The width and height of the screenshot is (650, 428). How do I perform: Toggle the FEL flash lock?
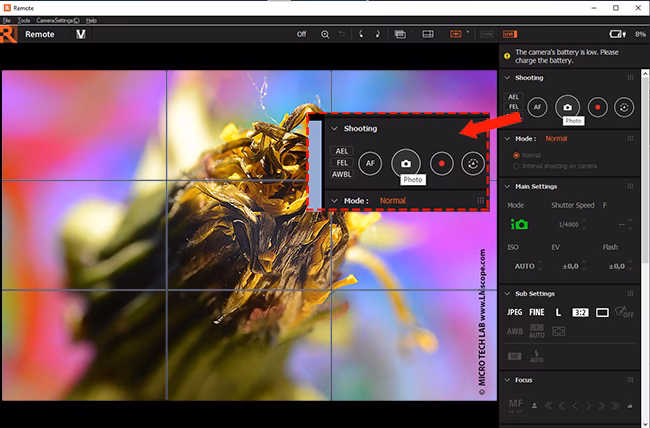pyautogui.click(x=514, y=107)
